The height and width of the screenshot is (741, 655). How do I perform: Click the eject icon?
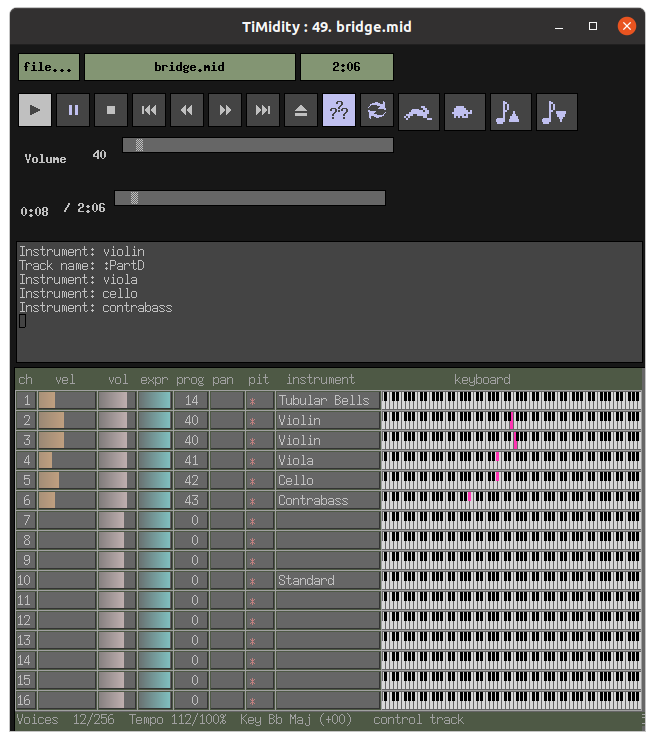click(301, 110)
